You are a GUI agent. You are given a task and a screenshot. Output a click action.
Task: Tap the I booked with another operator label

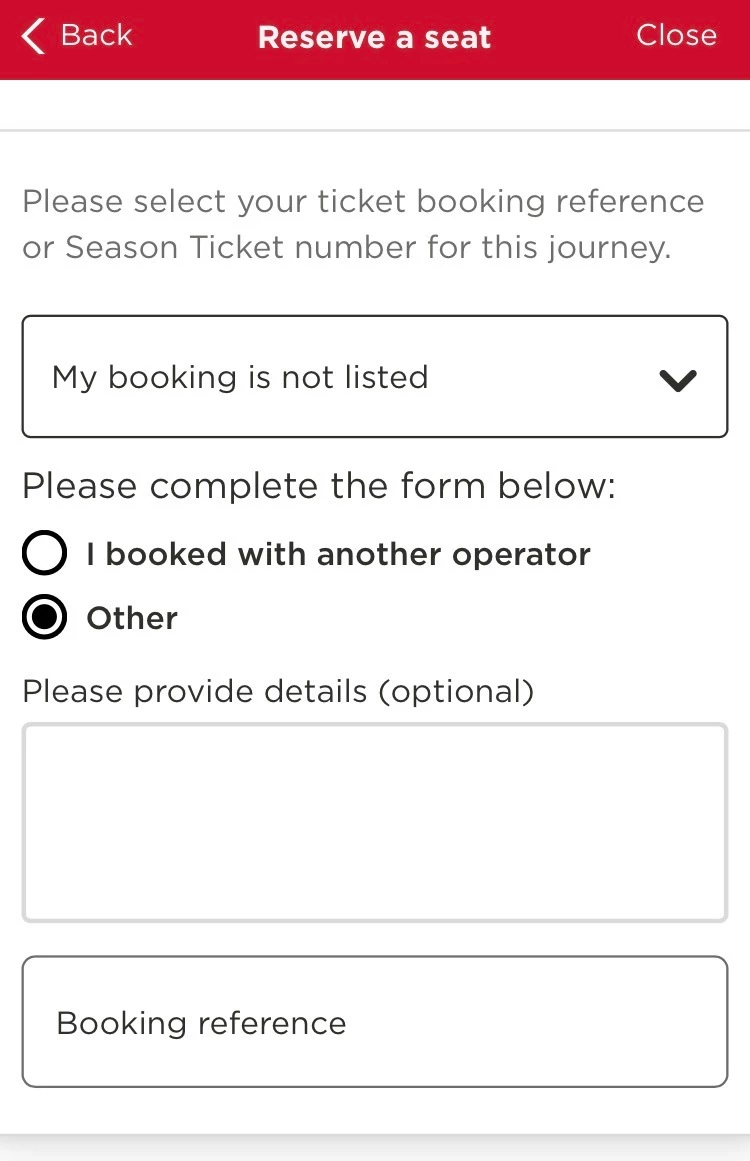(338, 554)
